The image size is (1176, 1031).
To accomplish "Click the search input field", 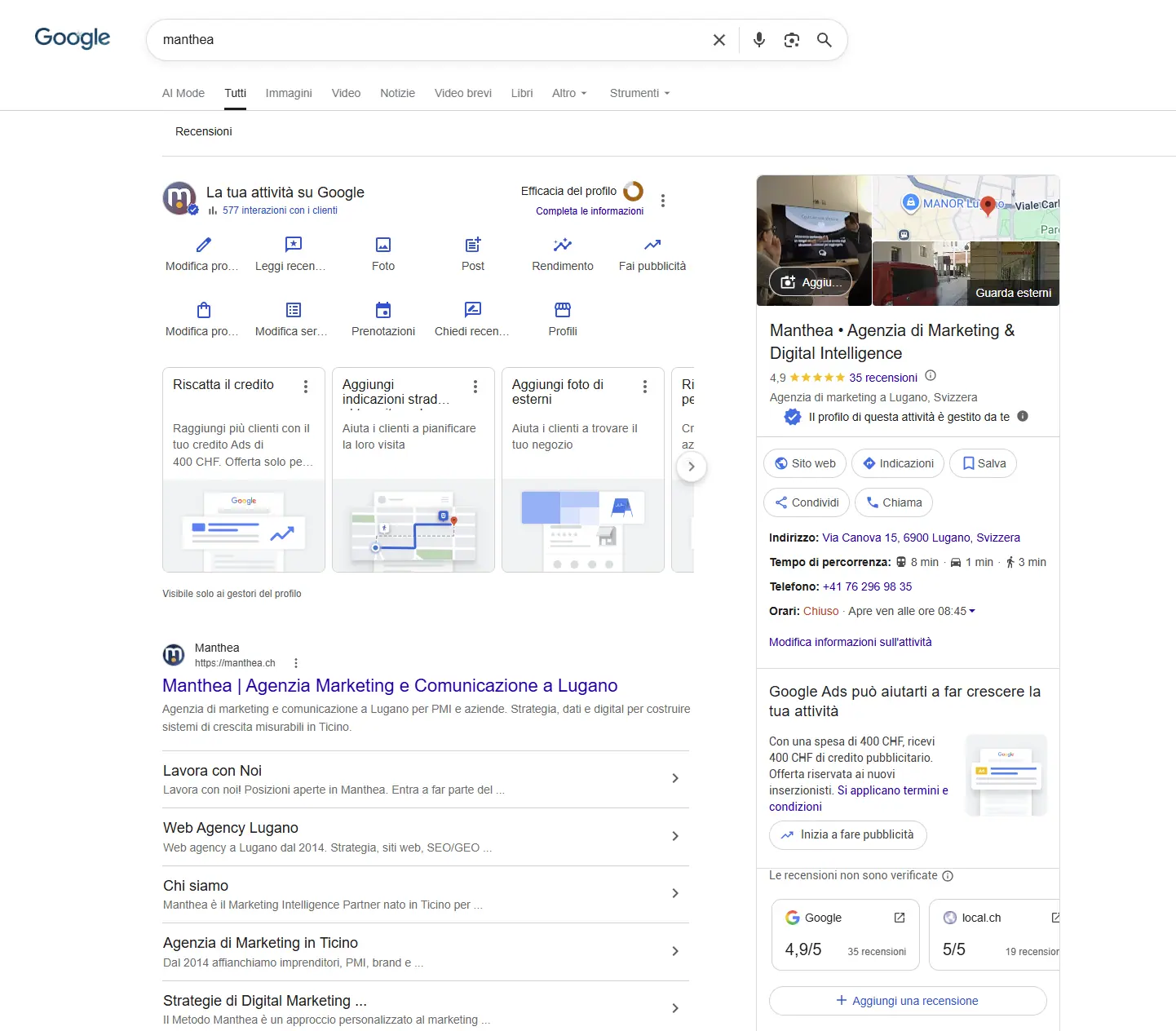I will tap(430, 40).
